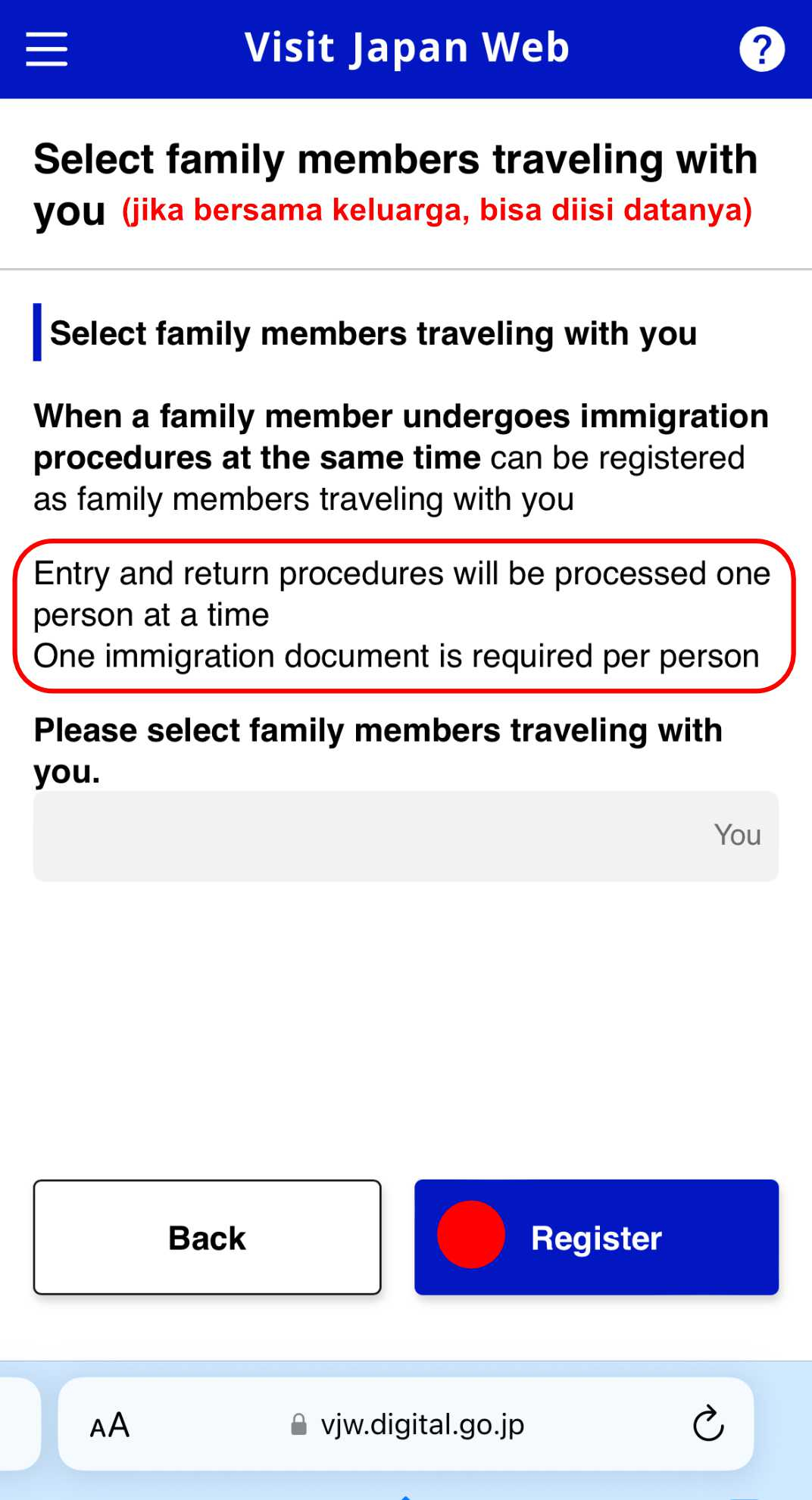Tap the bold text about immigration procedures
This screenshot has height=1500, width=812.
[401, 437]
